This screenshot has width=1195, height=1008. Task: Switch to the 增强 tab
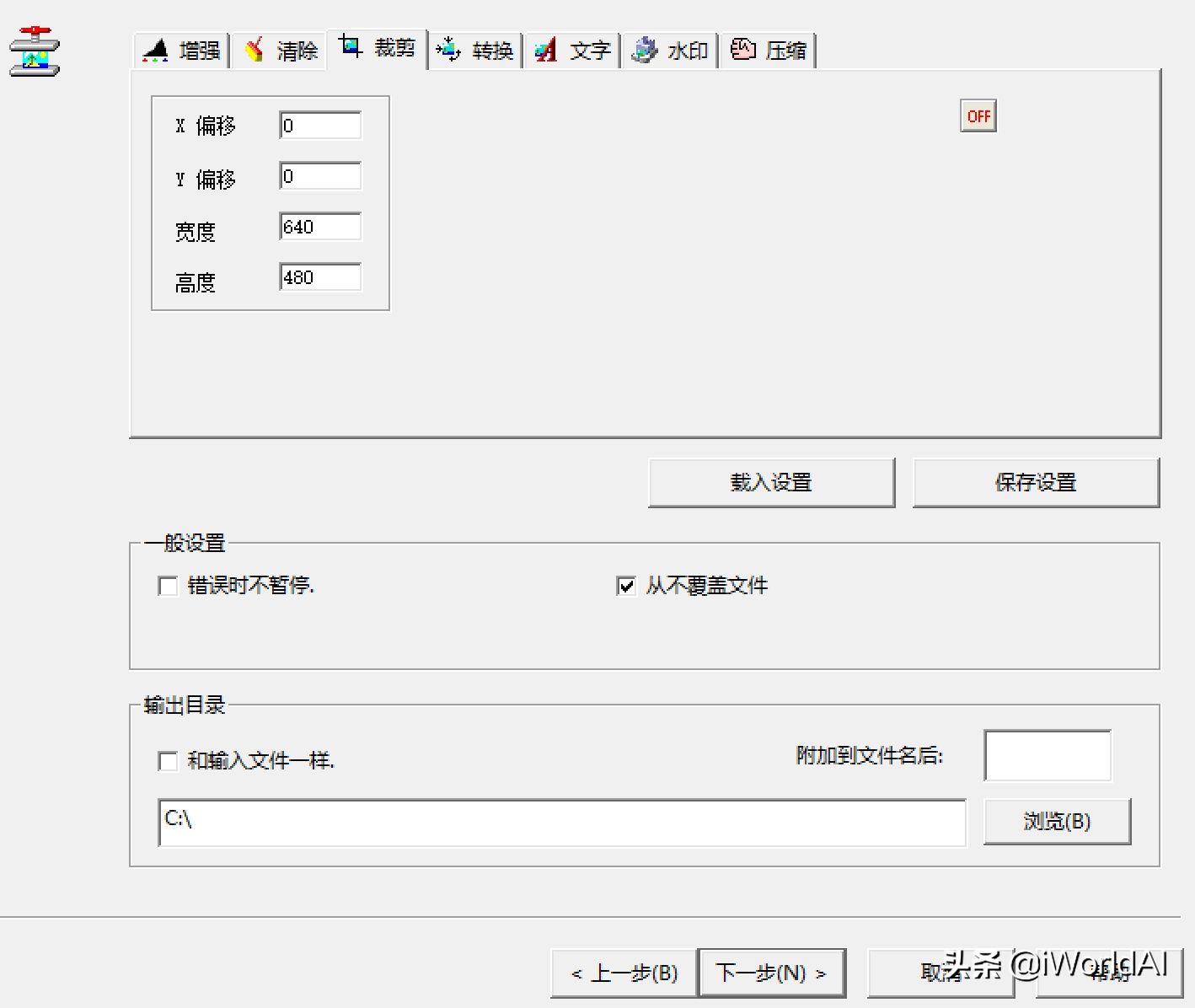[x=181, y=51]
